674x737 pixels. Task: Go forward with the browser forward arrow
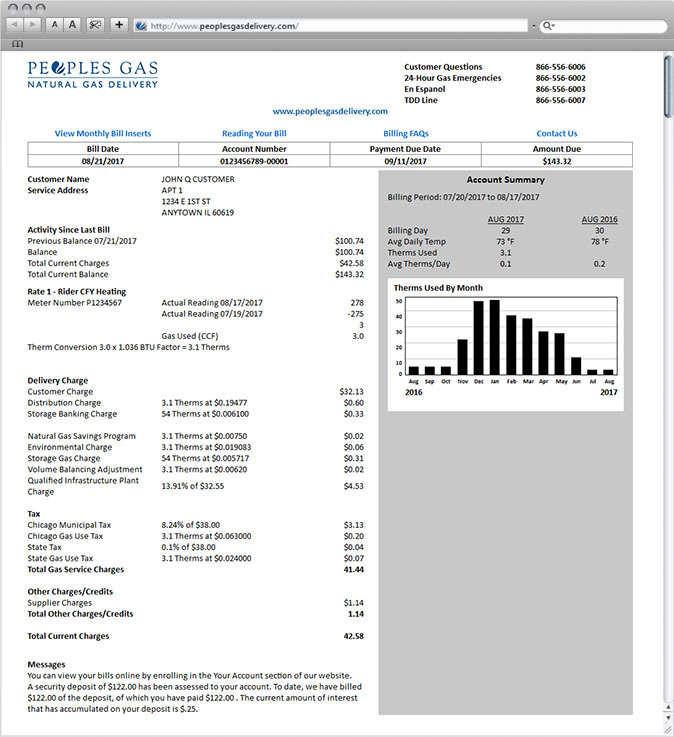pyautogui.click(x=32, y=24)
